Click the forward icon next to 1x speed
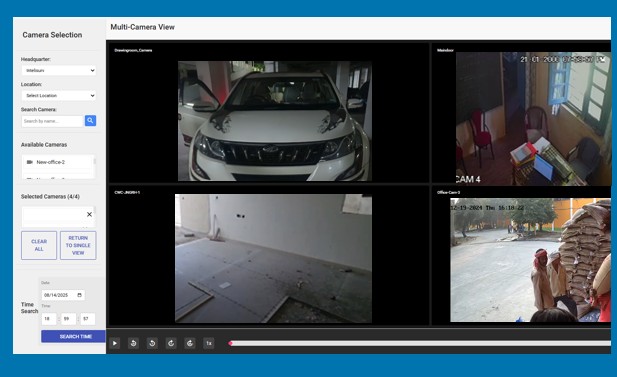617x377 pixels. [190, 343]
